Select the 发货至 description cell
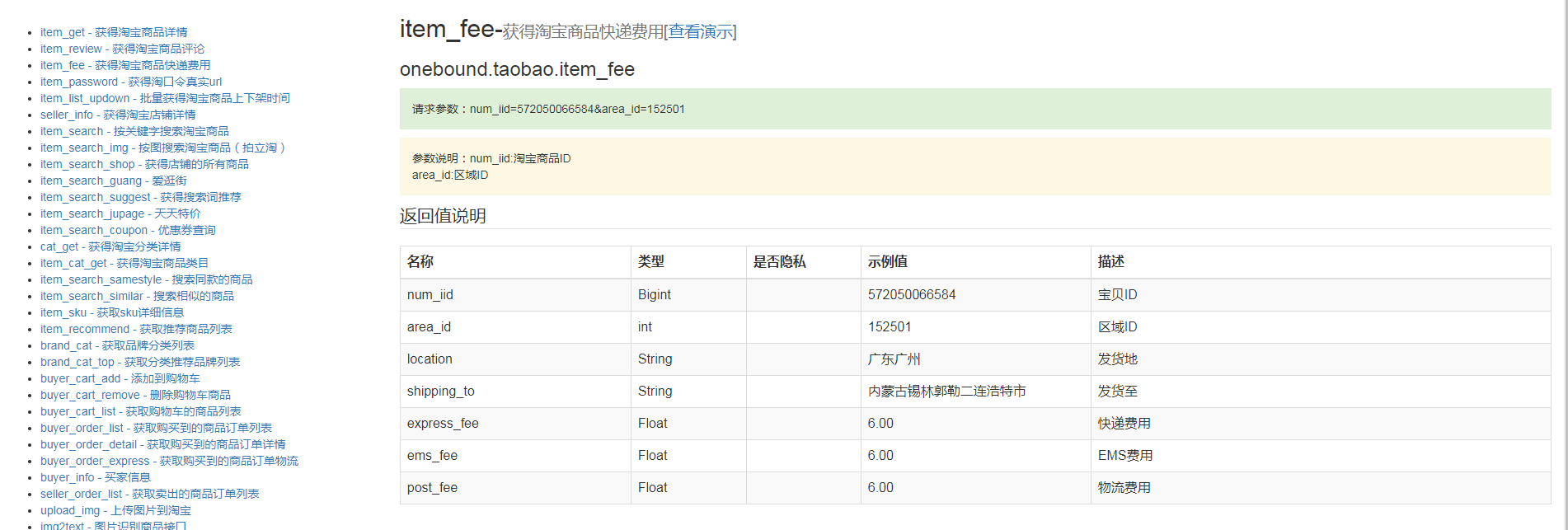 point(1321,391)
